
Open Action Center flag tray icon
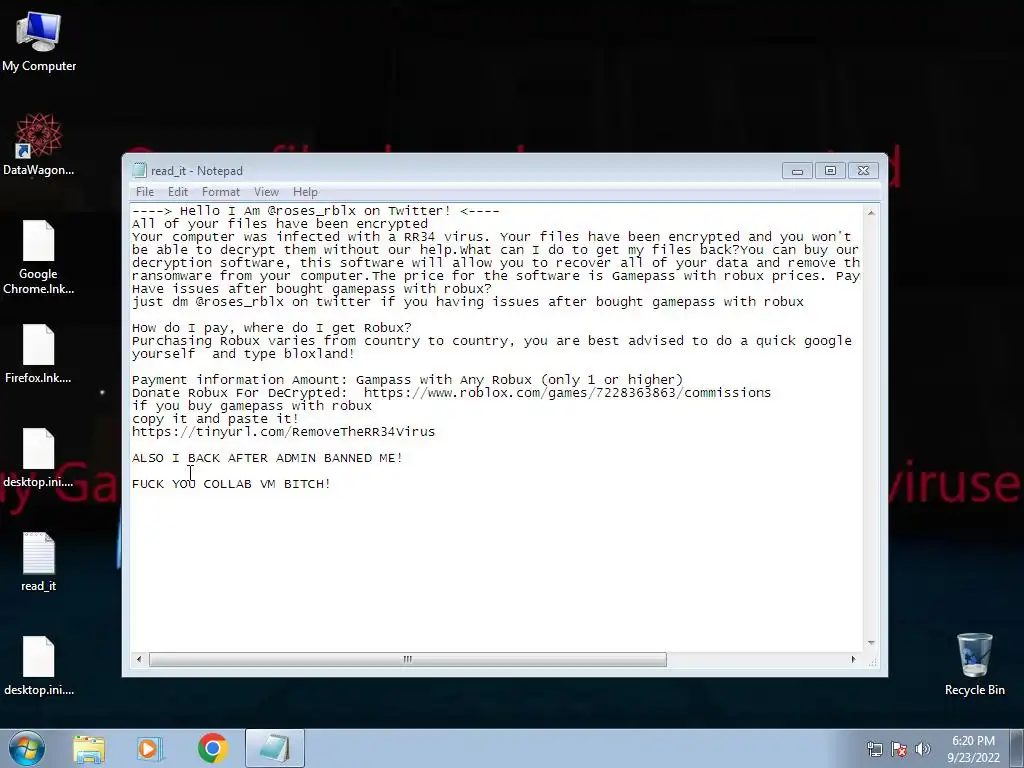899,749
